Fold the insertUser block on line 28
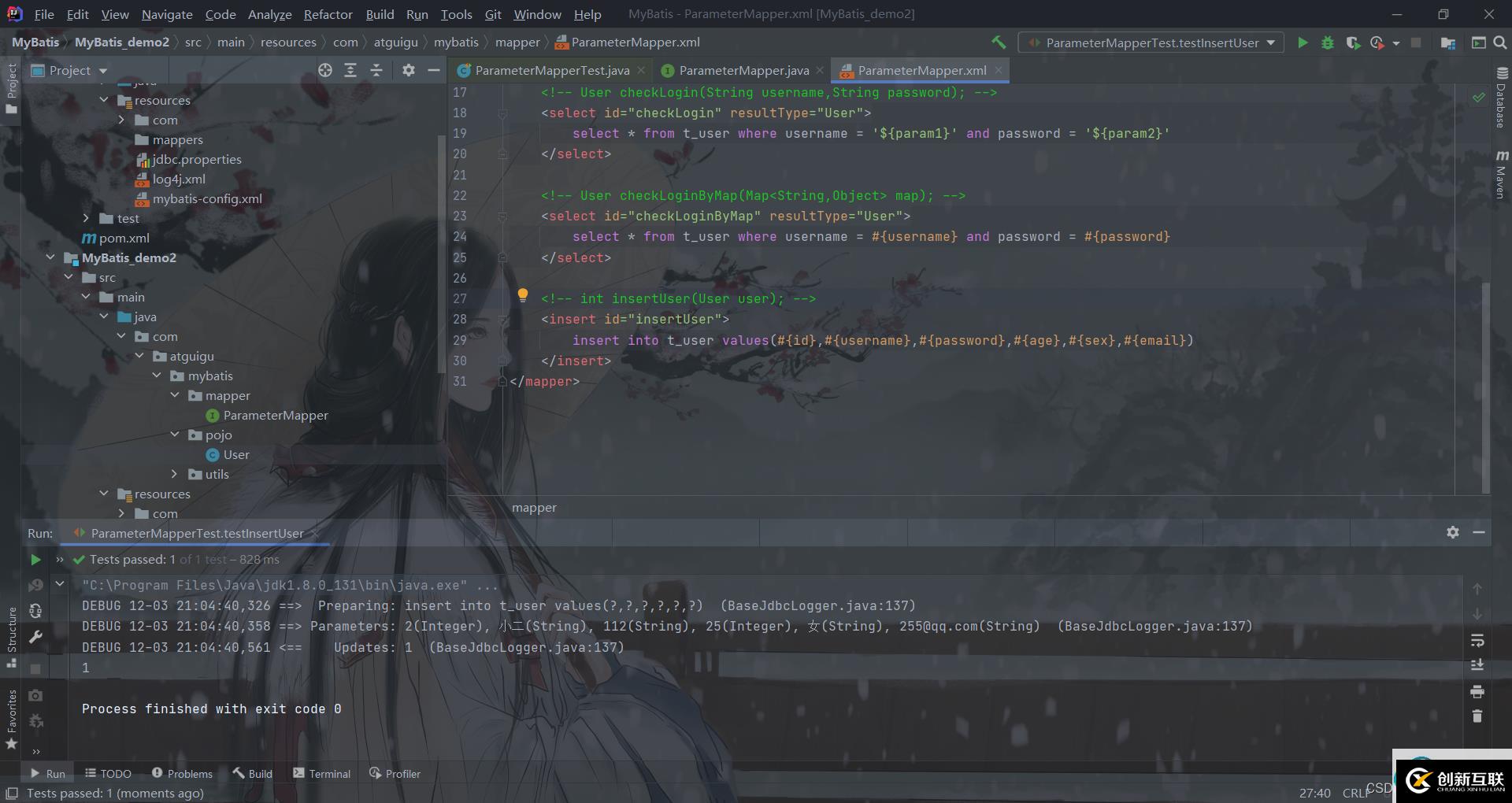The height and width of the screenshot is (803, 1512). point(502,319)
